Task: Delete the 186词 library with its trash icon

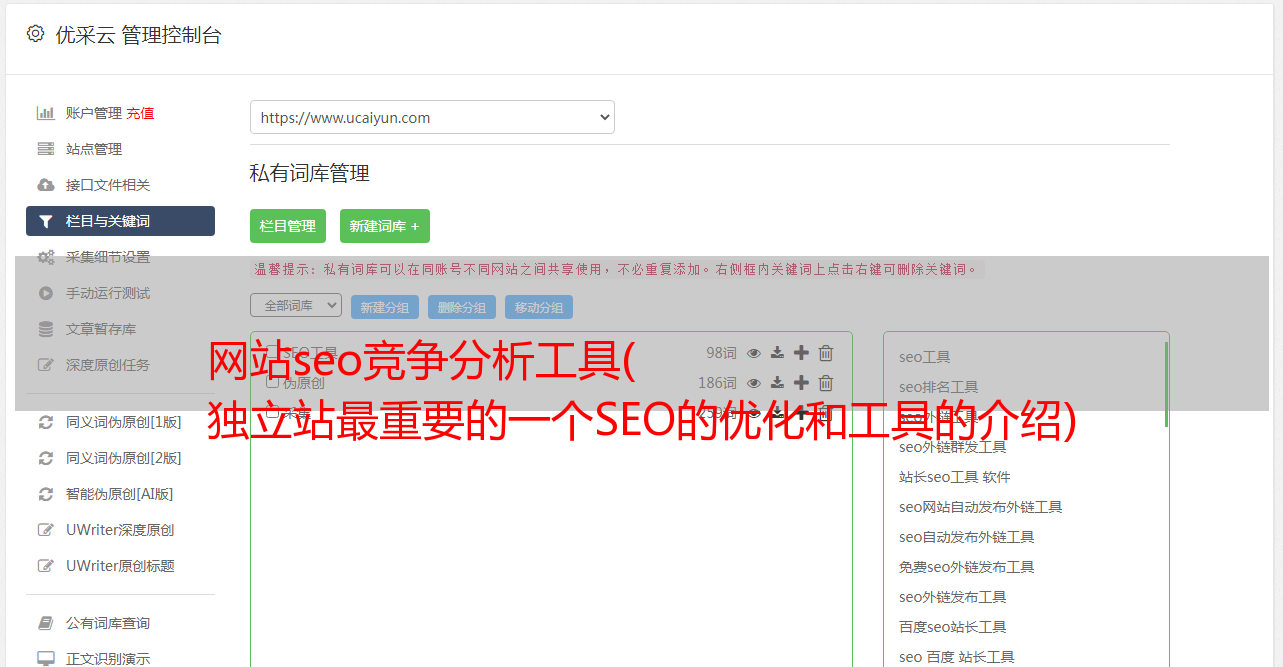Action: [826, 383]
